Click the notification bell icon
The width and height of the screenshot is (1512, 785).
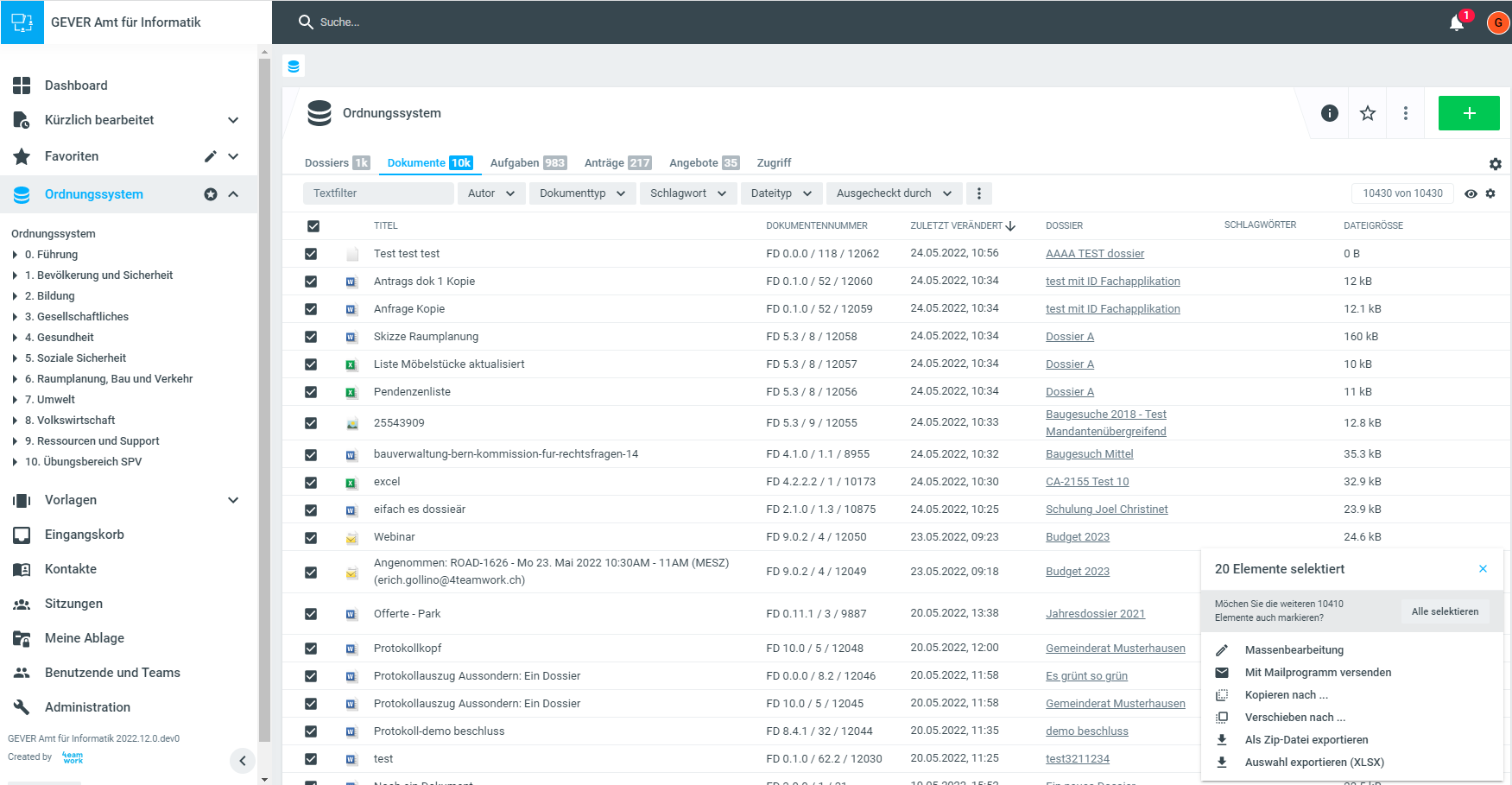tap(1457, 22)
